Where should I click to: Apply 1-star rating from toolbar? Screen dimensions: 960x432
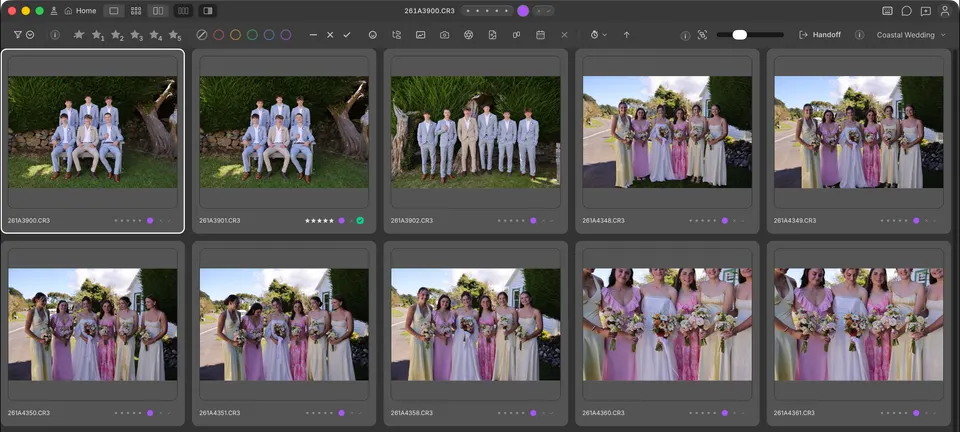97,35
